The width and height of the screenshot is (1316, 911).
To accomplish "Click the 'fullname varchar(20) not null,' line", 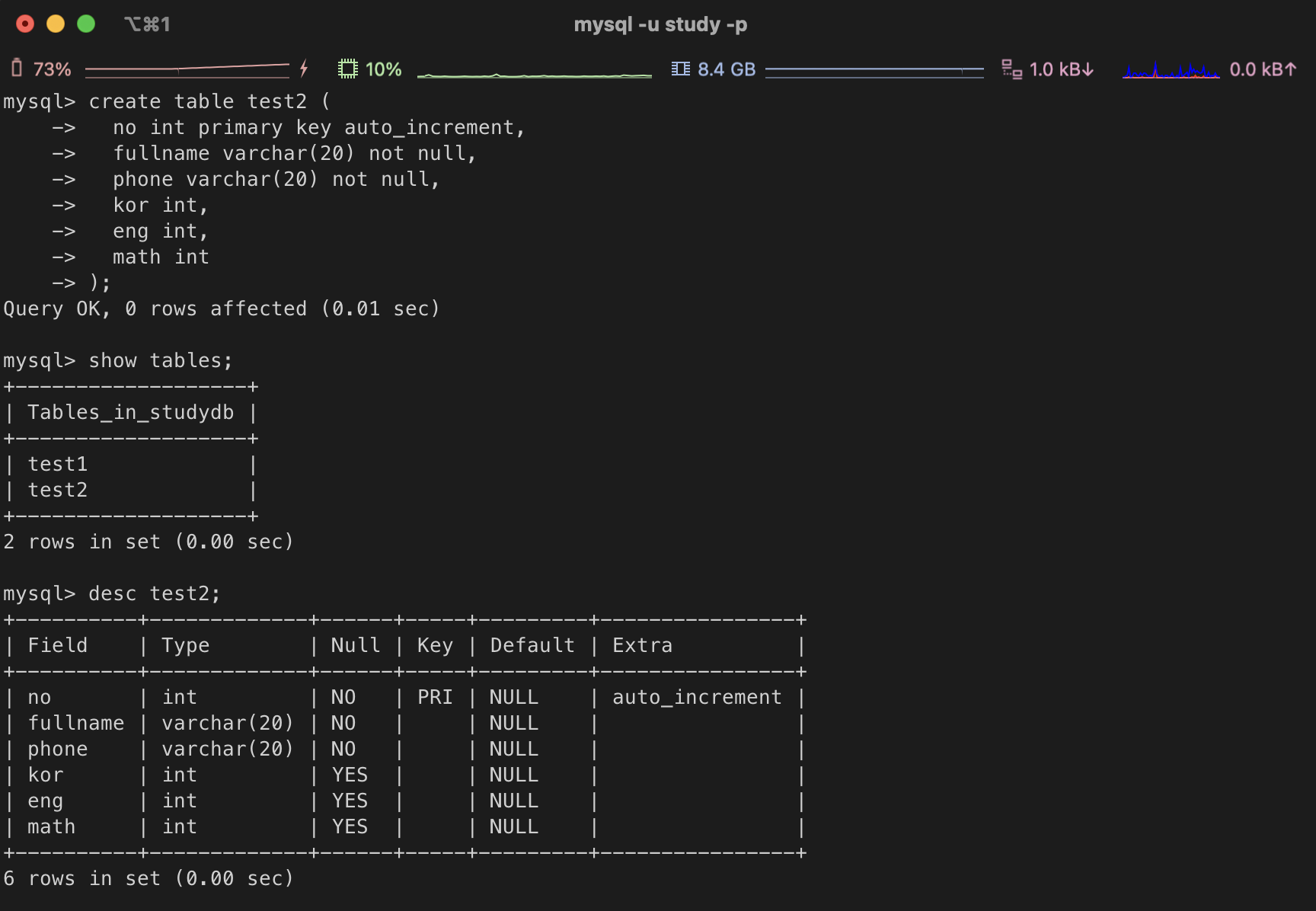I will coord(295,153).
